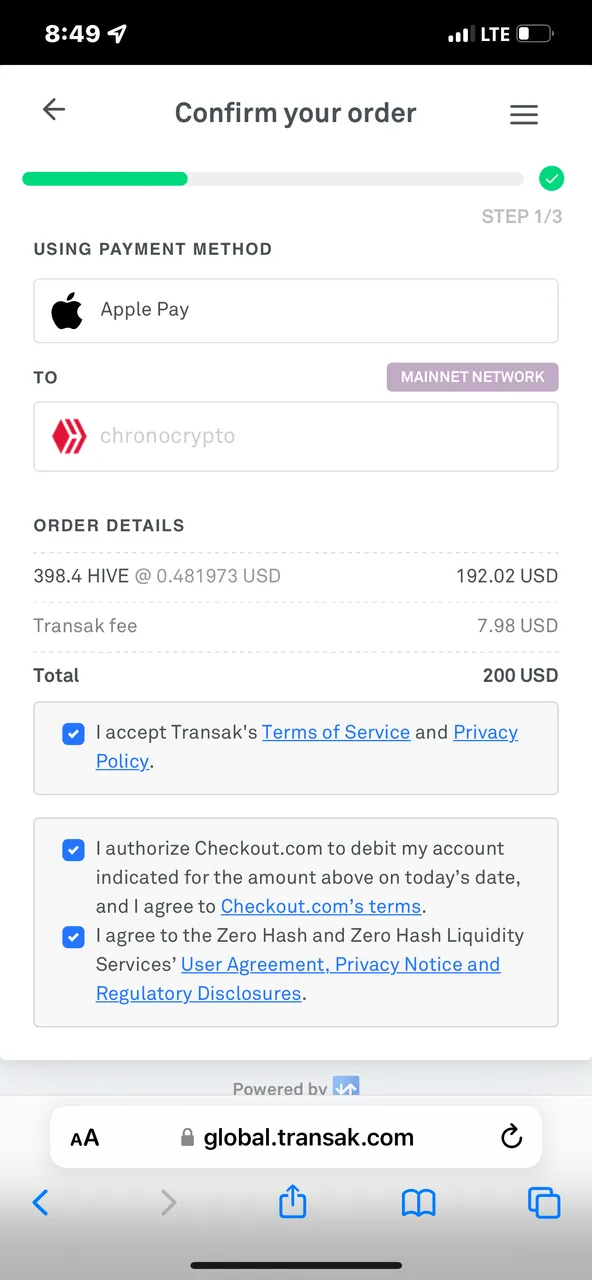The height and width of the screenshot is (1280, 592).
Task: Open Safari bookmarks
Action: (x=419, y=1202)
